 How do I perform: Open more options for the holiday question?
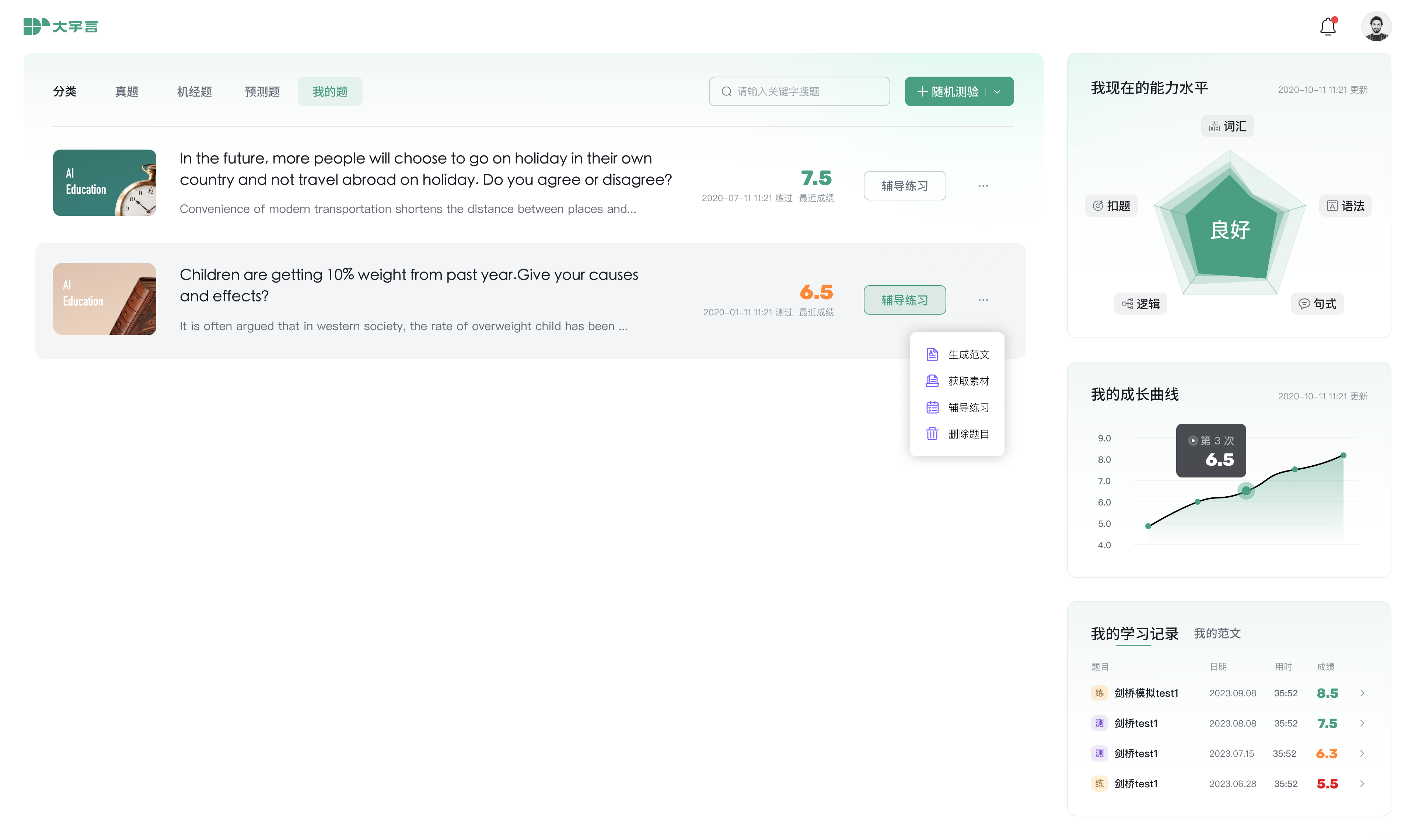click(x=983, y=186)
